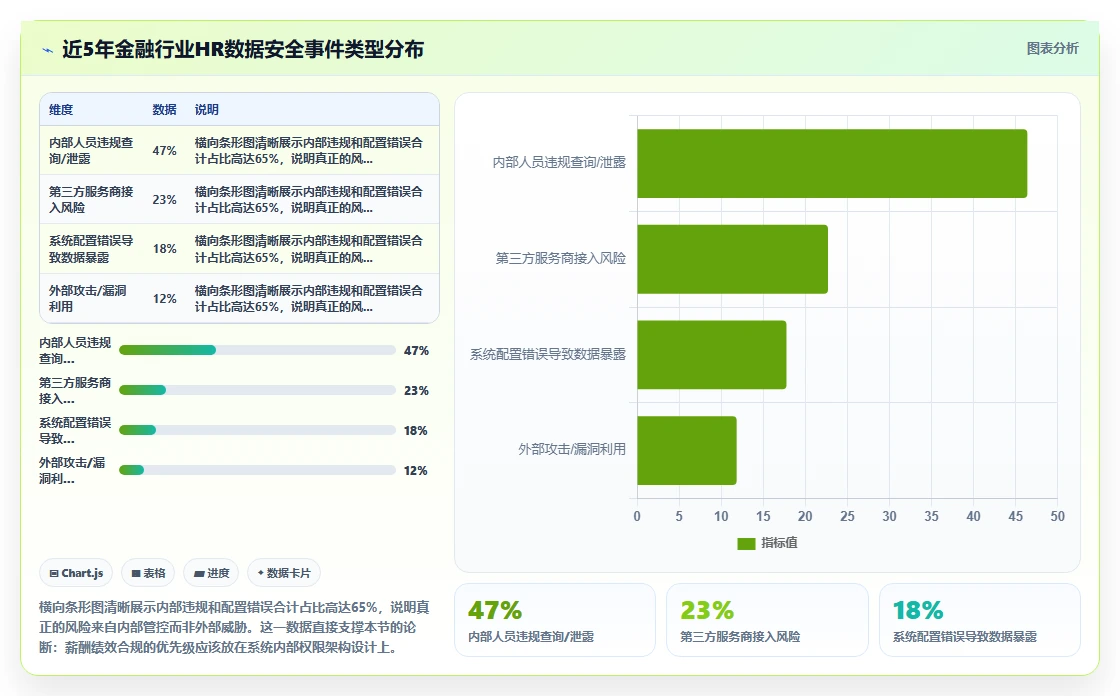Screen dimensions: 1120x696
Task: Click the x-axis tick labeled 50
Action: [x=1057, y=517]
